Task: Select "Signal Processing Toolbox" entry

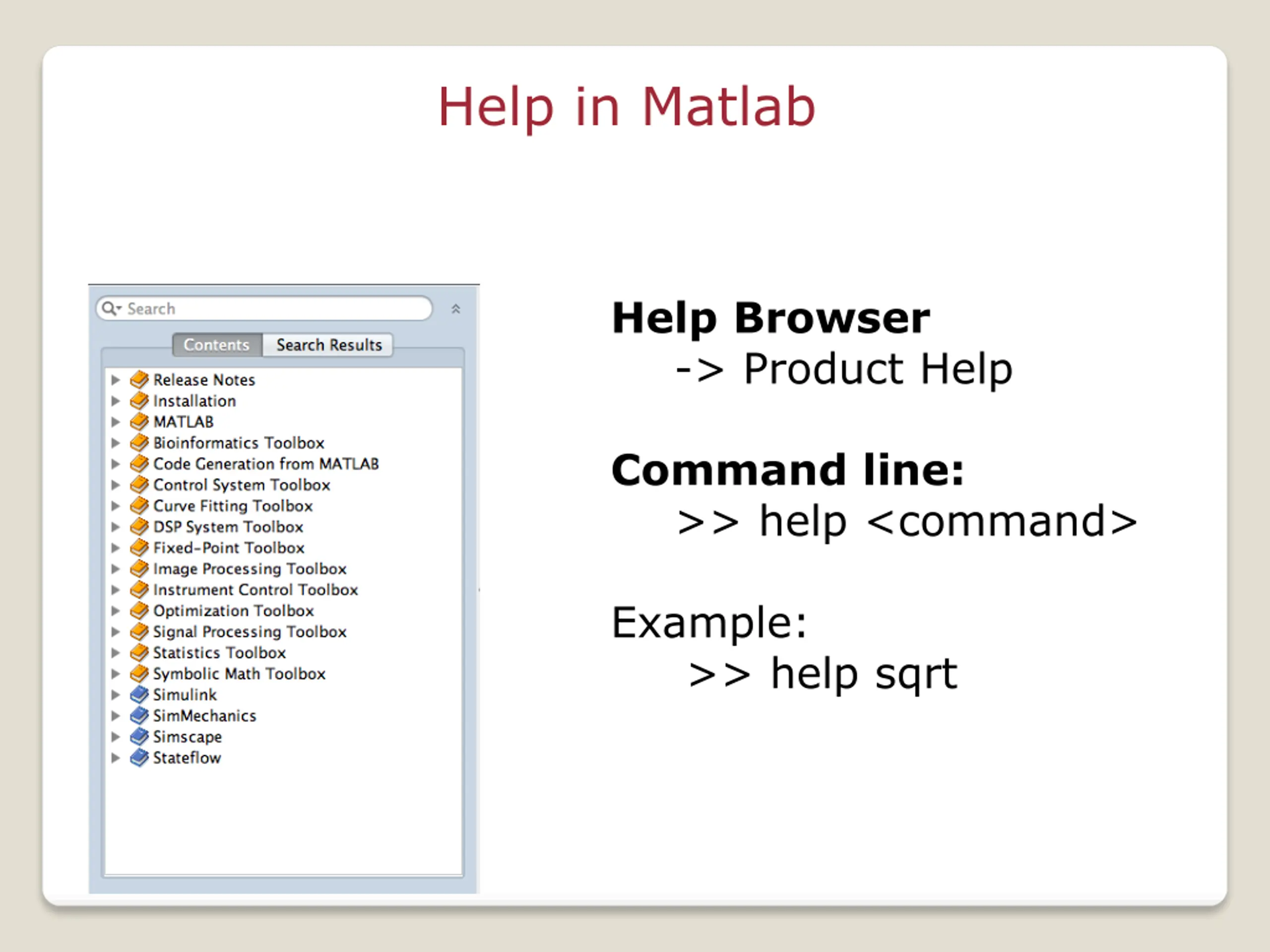Action: (250, 632)
